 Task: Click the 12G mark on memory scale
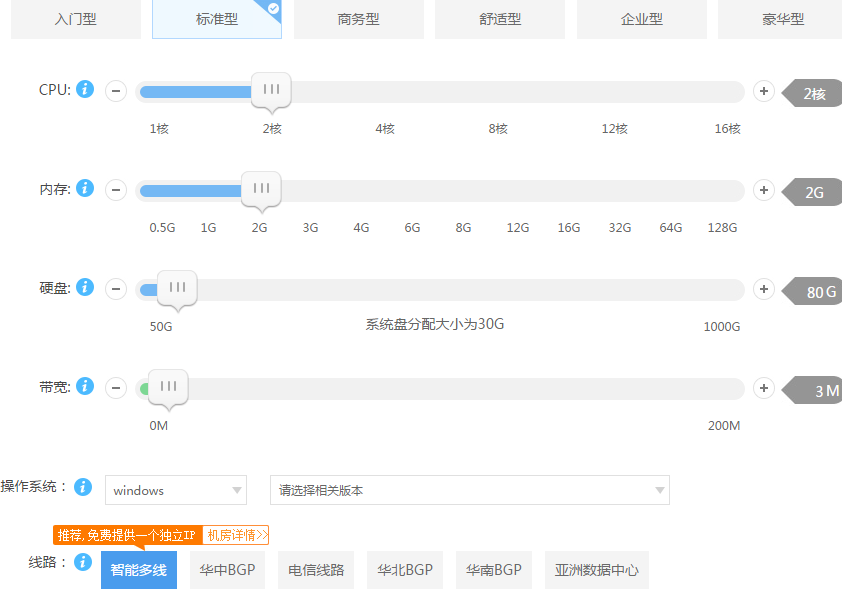coord(518,228)
